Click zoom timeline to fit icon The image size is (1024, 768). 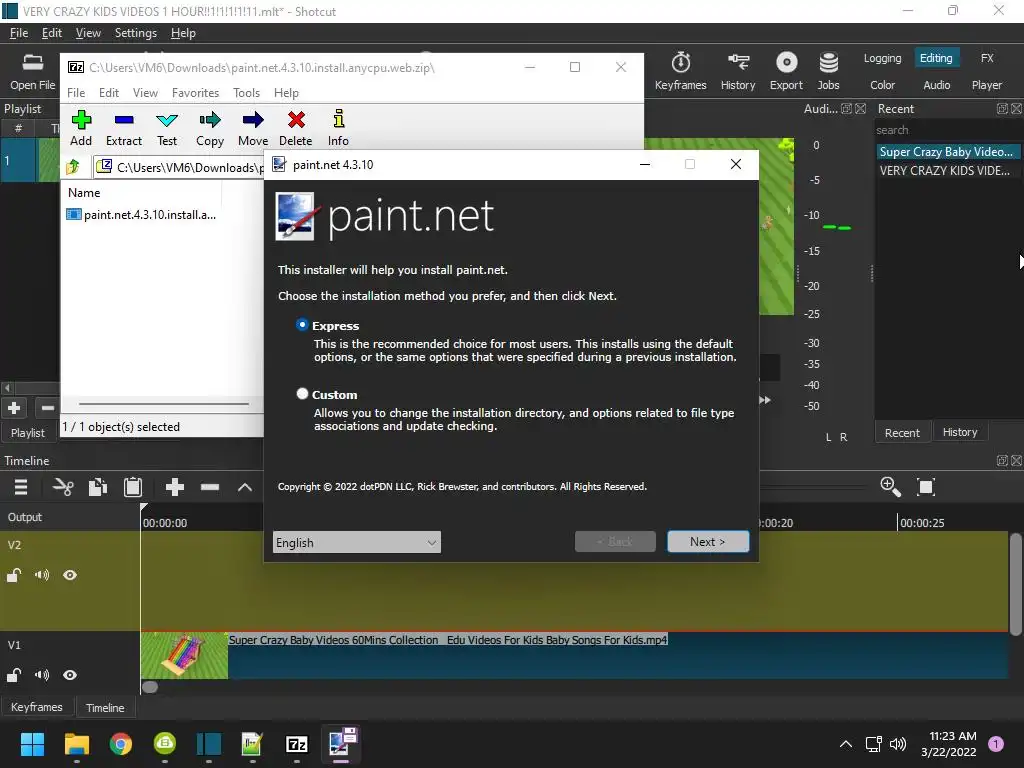click(926, 487)
